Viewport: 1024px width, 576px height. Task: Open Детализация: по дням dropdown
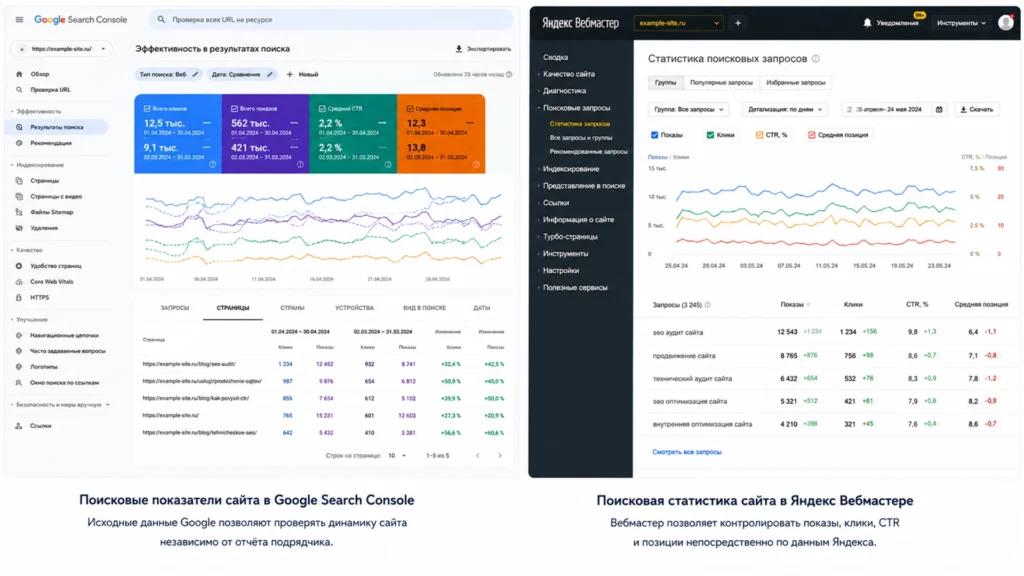click(x=785, y=110)
